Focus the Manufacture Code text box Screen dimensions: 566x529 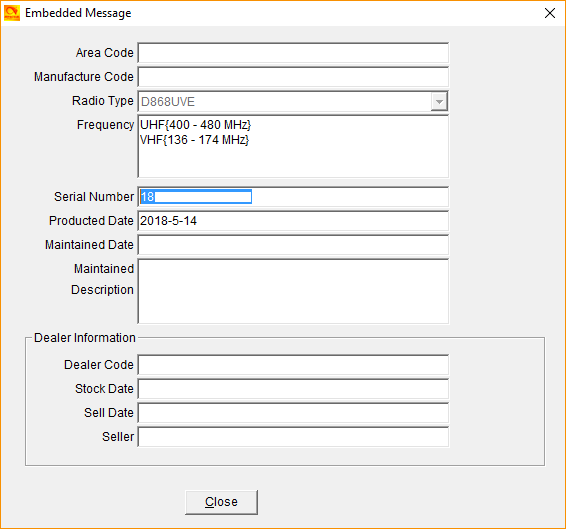coord(293,77)
